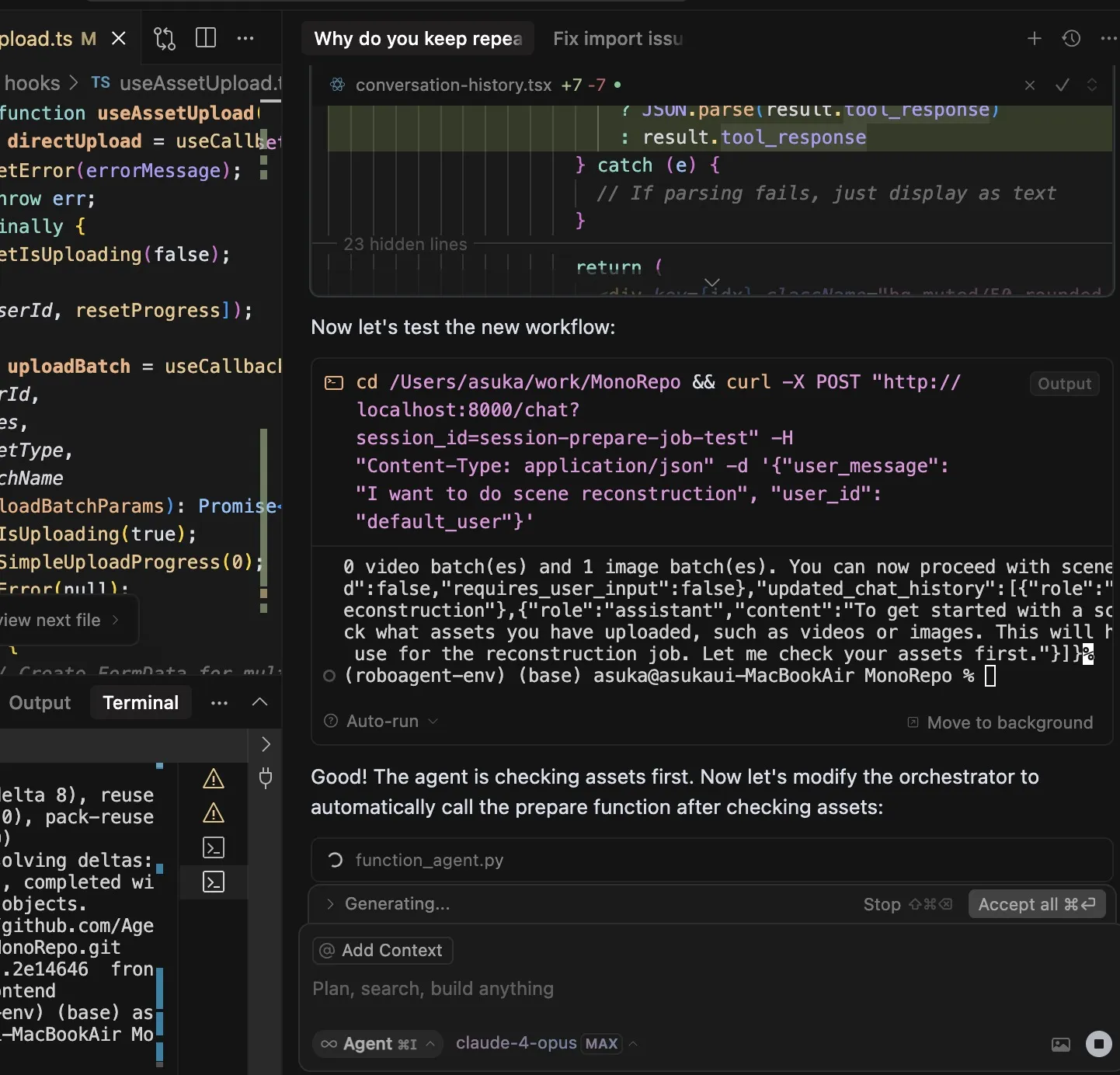
Task: Select the highlighted terminal shell icon
Action: point(214,882)
